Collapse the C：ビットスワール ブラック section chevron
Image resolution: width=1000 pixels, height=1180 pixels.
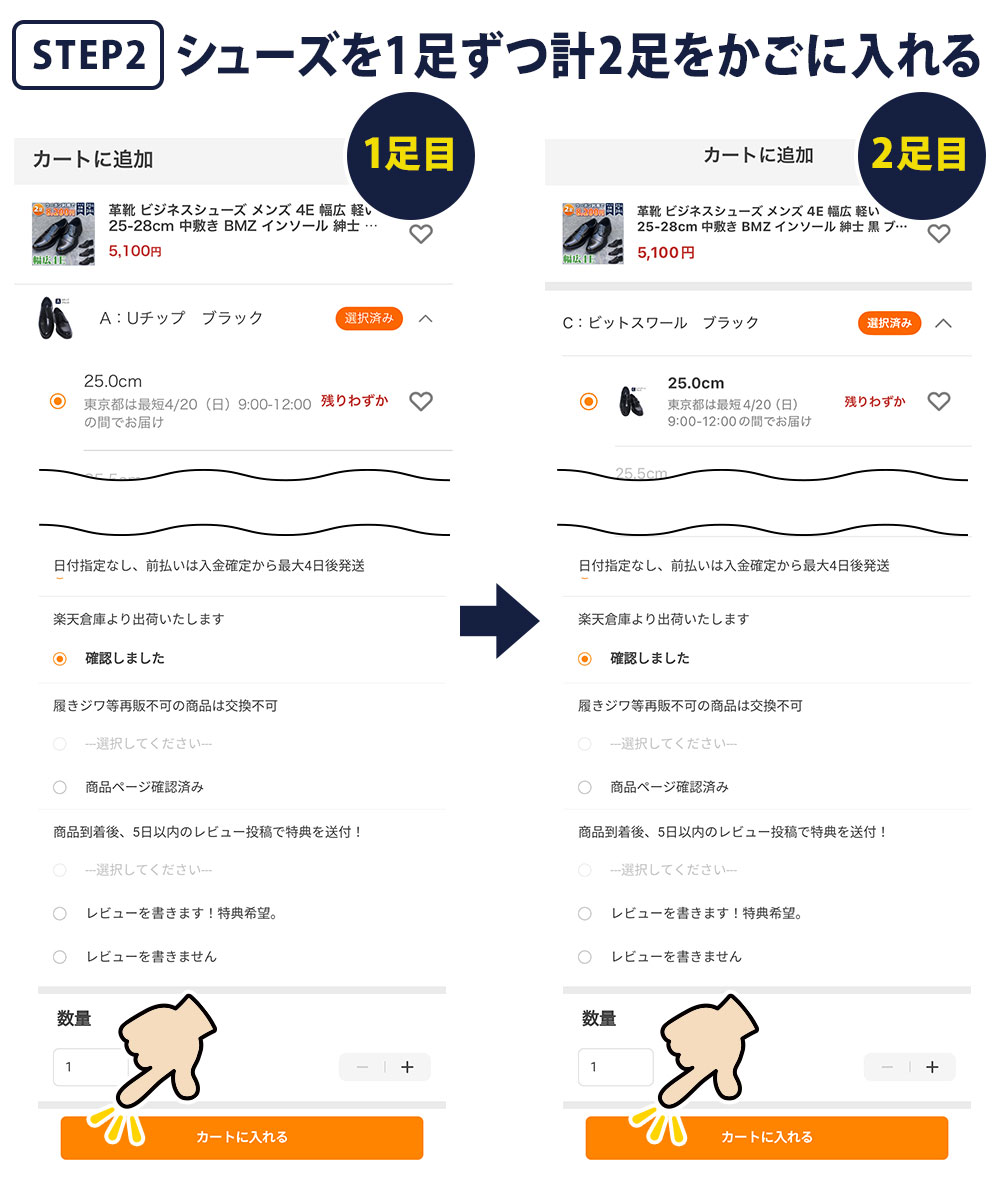pyautogui.click(x=944, y=324)
